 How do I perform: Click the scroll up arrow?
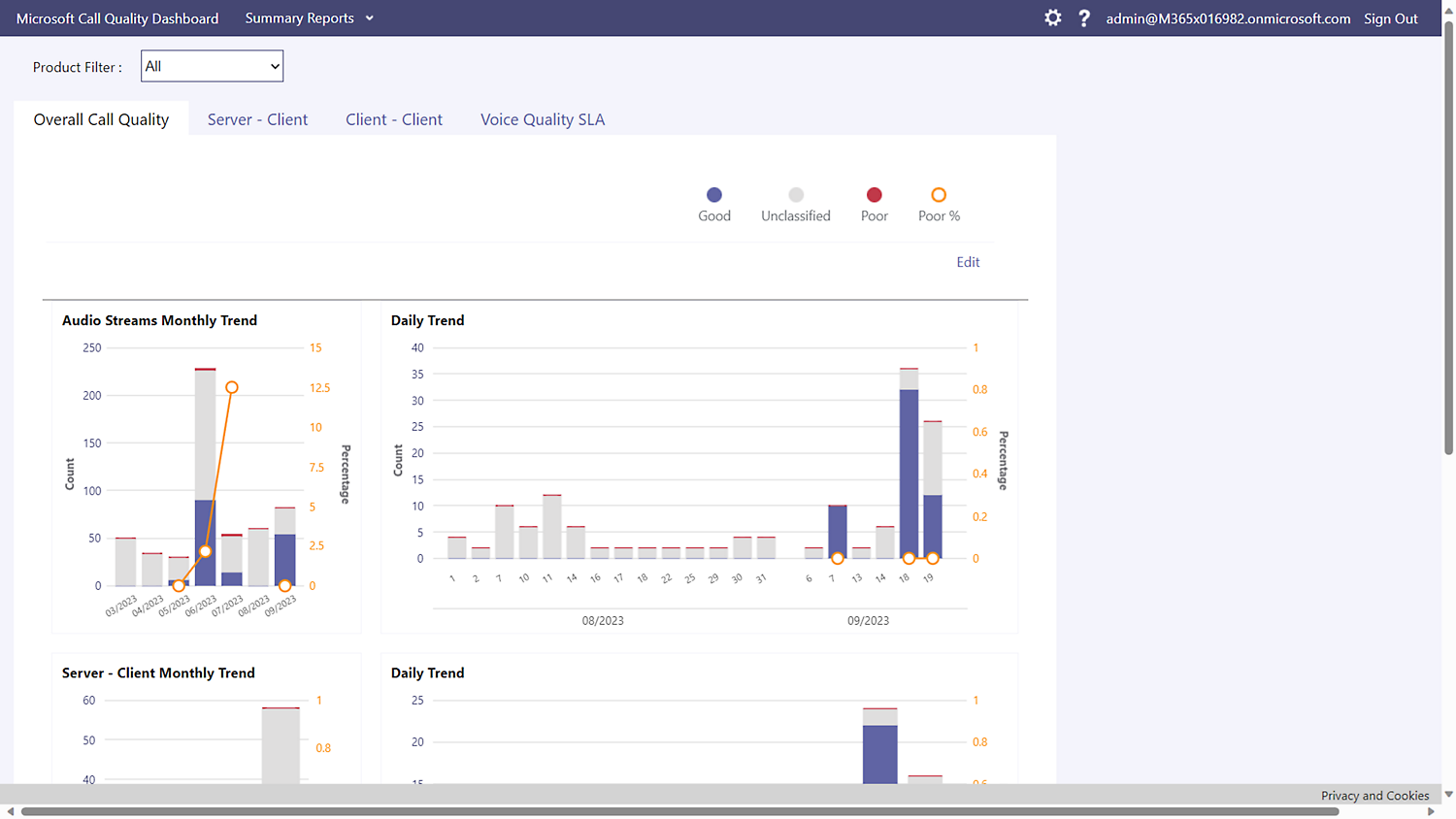coord(1448,10)
